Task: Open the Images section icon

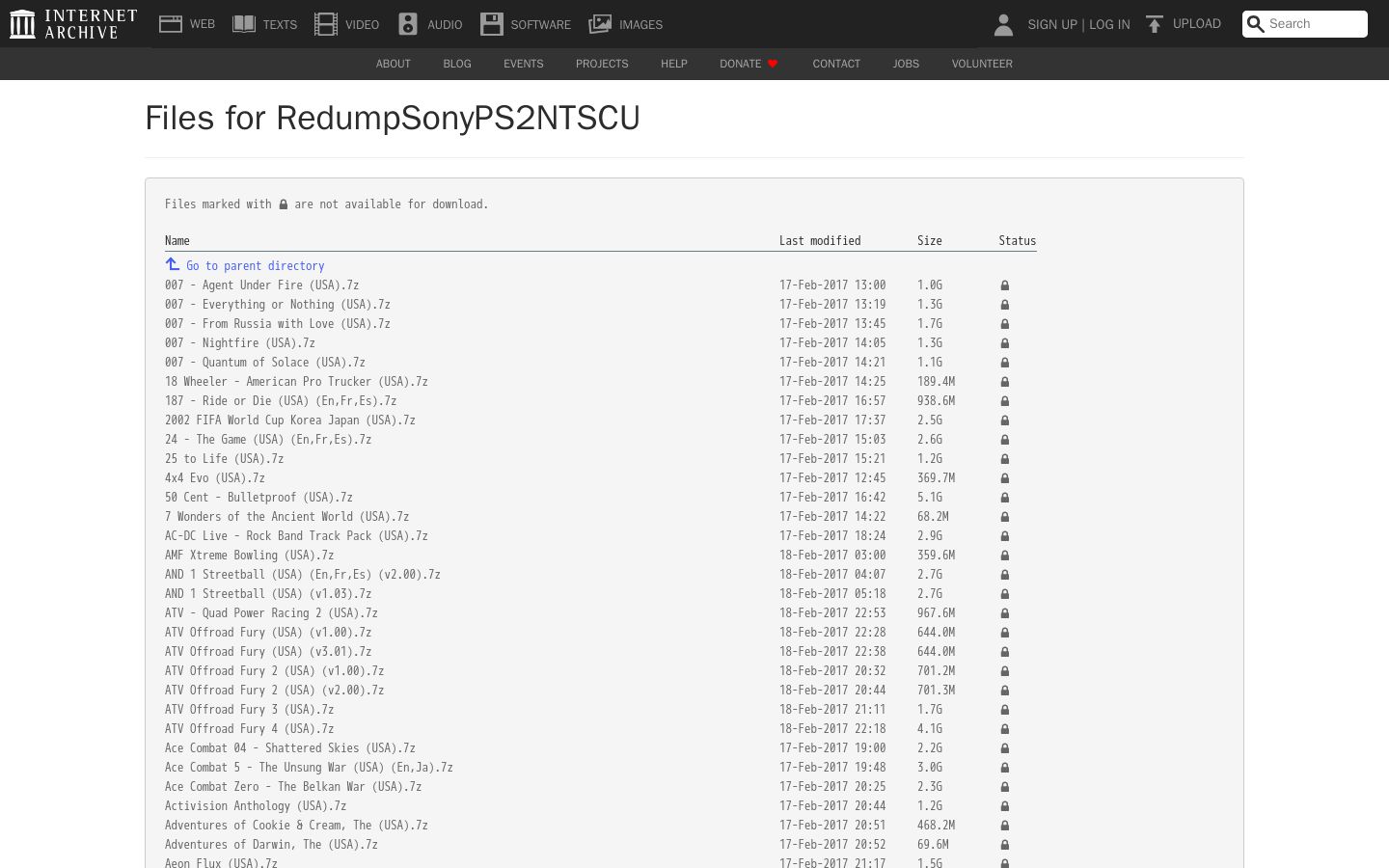Action: click(x=600, y=24)
